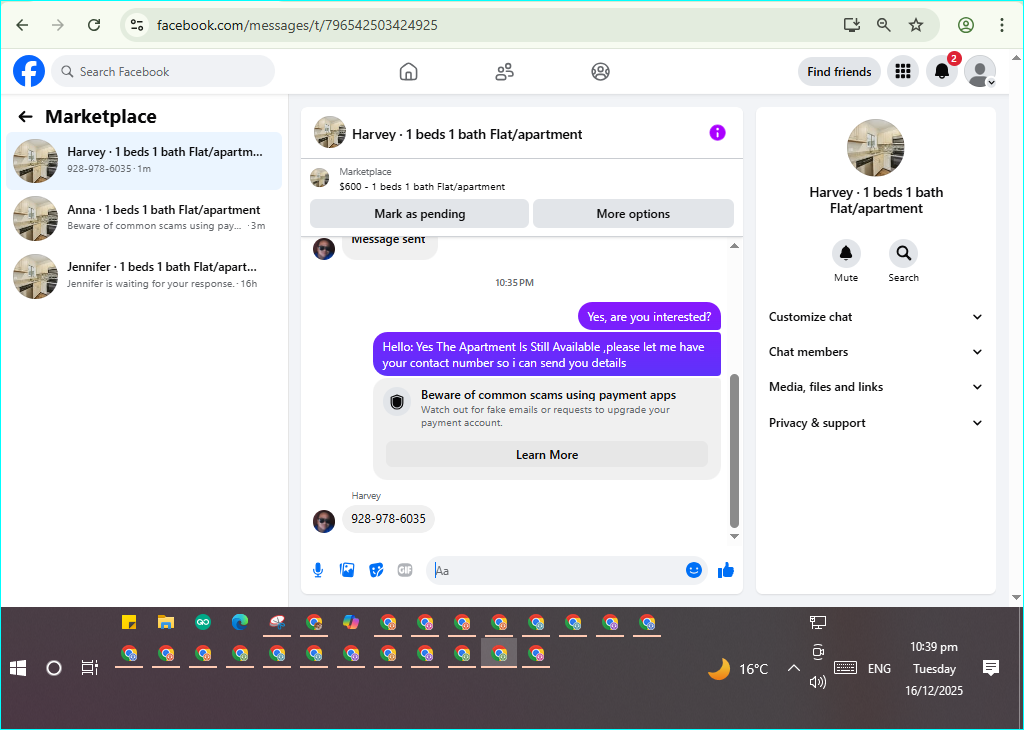Open notifications bell with 2 badge
1024x730 pixels.
[942, 71]
